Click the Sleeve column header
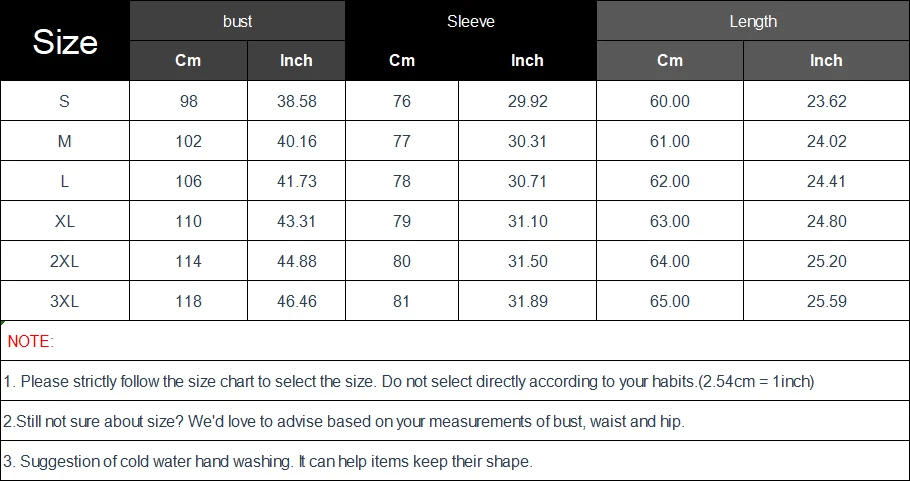Viewport: 910px width, 481px height. tap(471, 21)
